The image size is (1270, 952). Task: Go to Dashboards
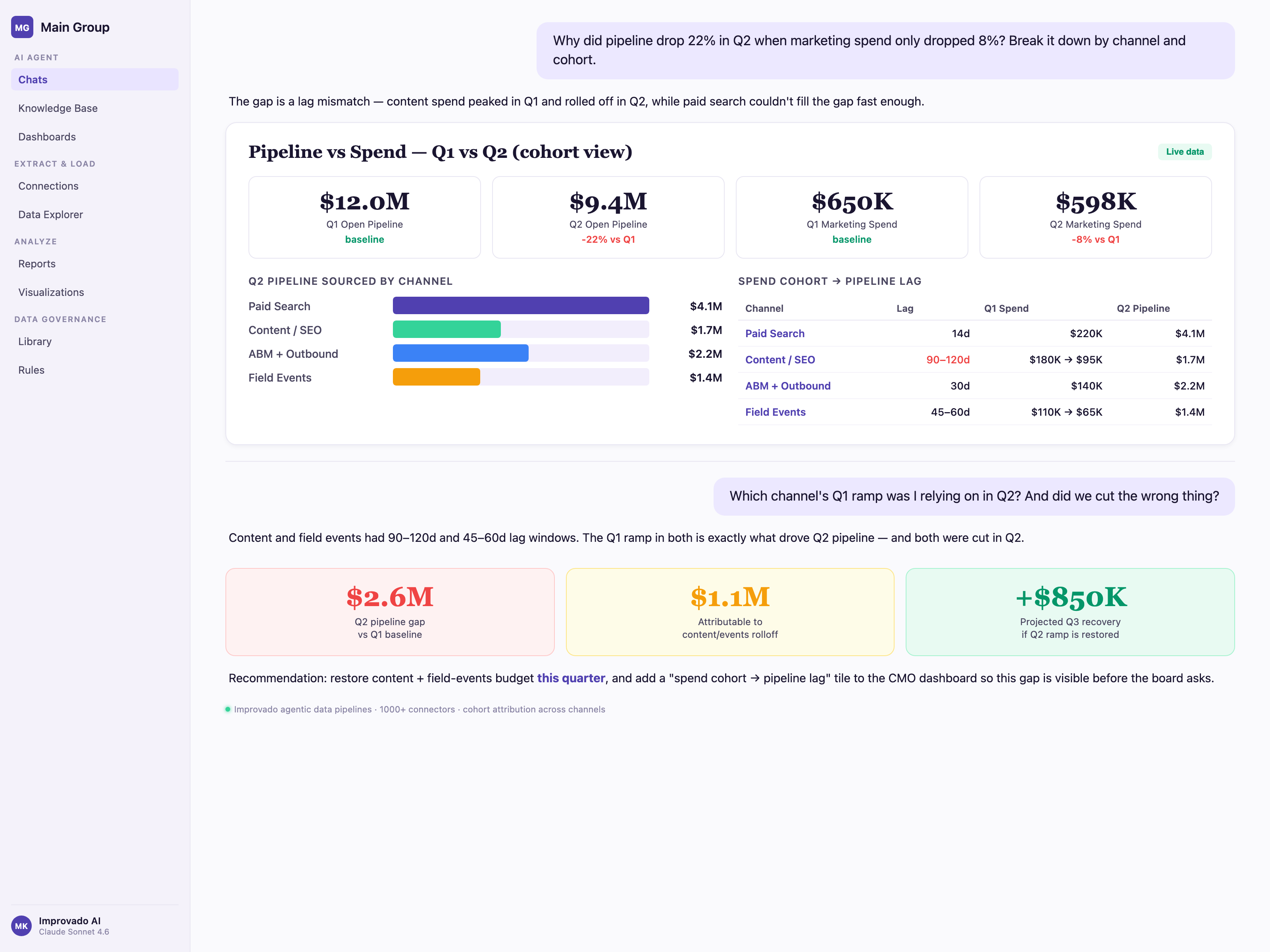coord(95,136)
